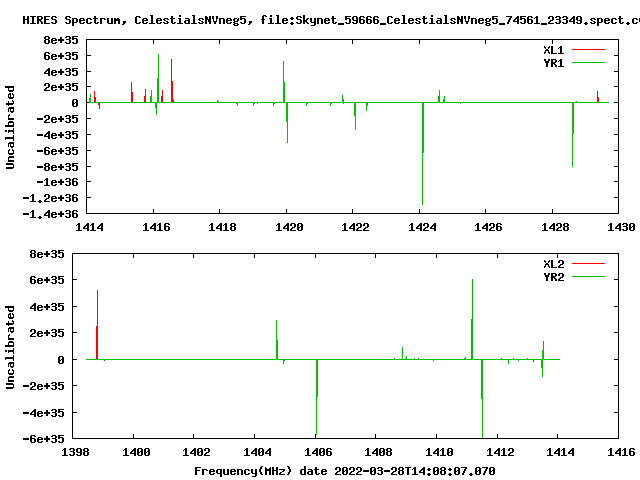Image resolution: width=640 pixels, height=480 pixels.
Task: Click the green positive spike near 1404.7 MHz
Action: (277, 340)
